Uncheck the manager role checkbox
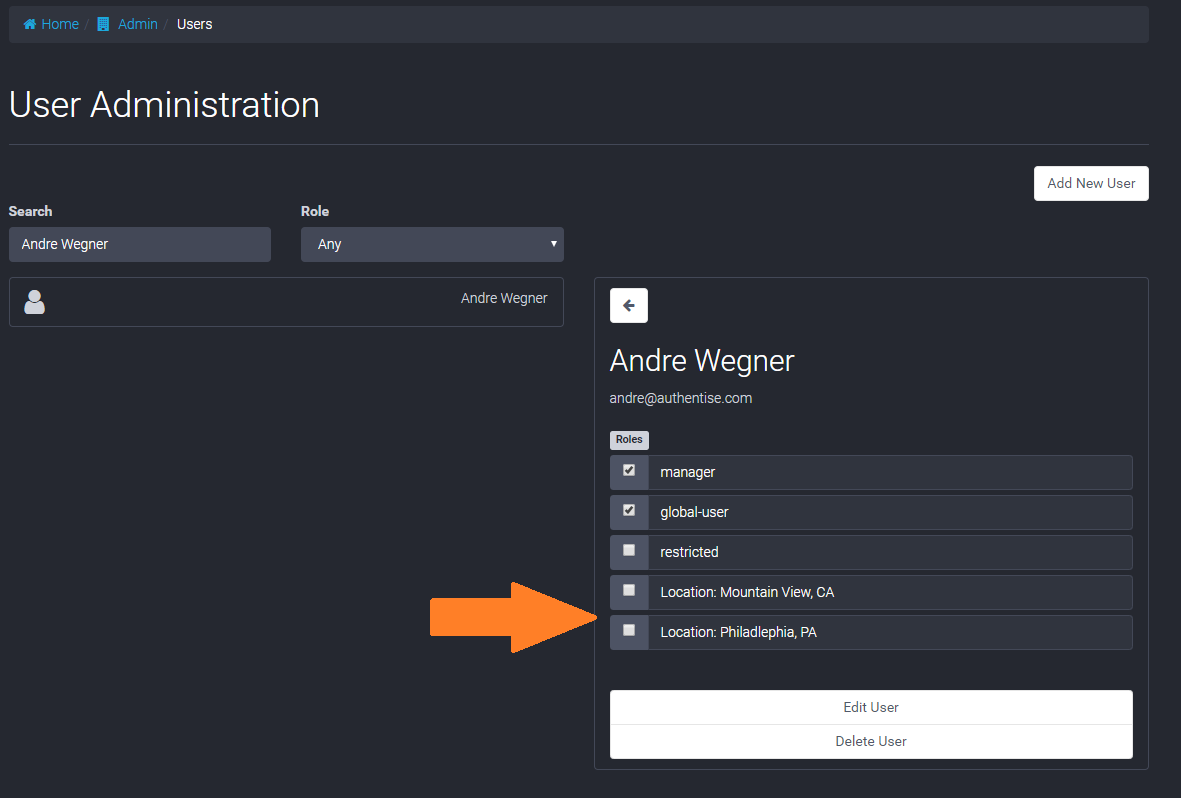 point(629,471)
